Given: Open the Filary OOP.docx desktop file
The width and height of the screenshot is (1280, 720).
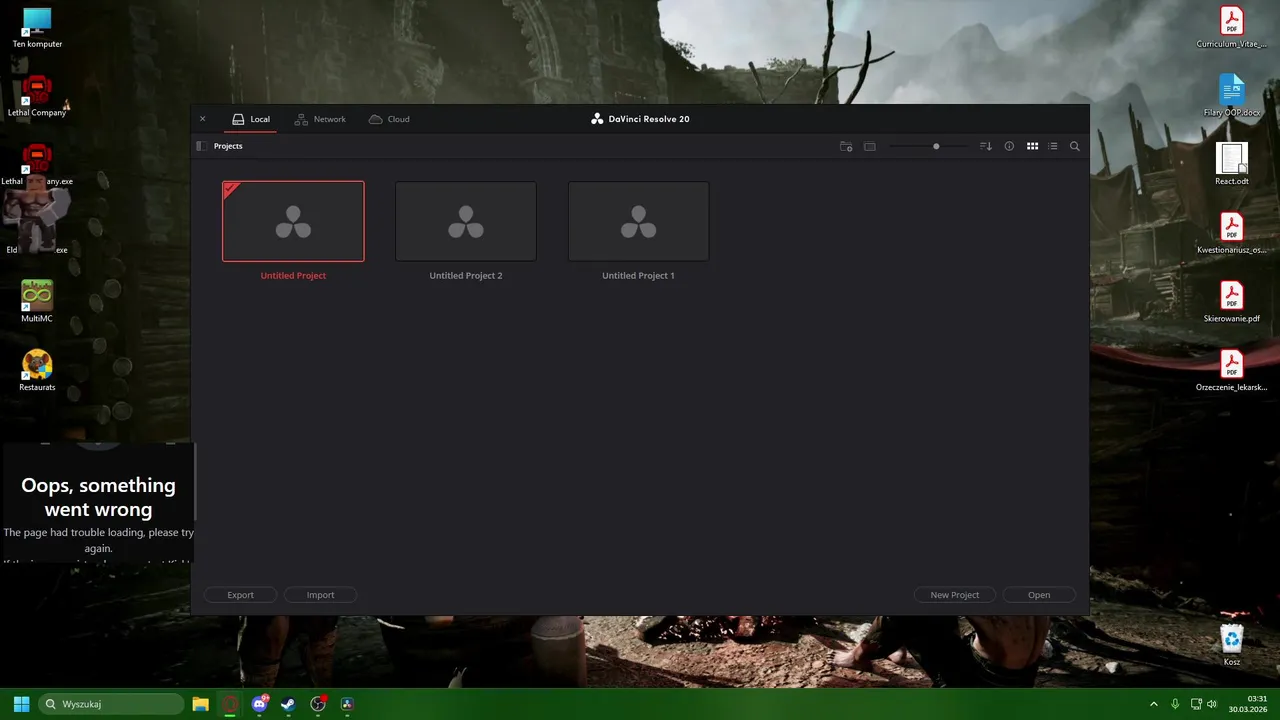Looking at the screenshot, I should point(1231,96).
